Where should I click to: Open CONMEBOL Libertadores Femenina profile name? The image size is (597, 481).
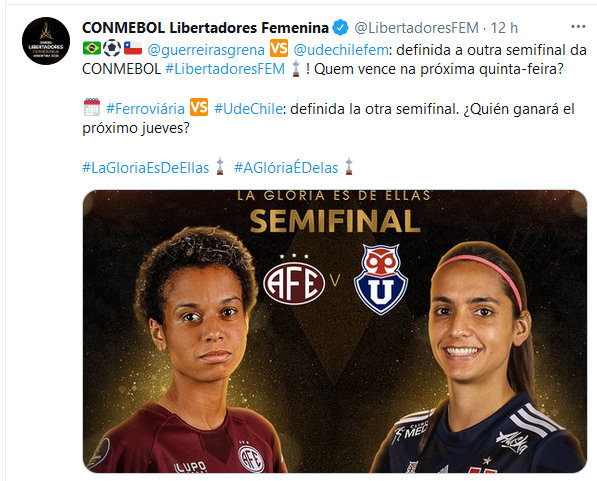(205, 28)
